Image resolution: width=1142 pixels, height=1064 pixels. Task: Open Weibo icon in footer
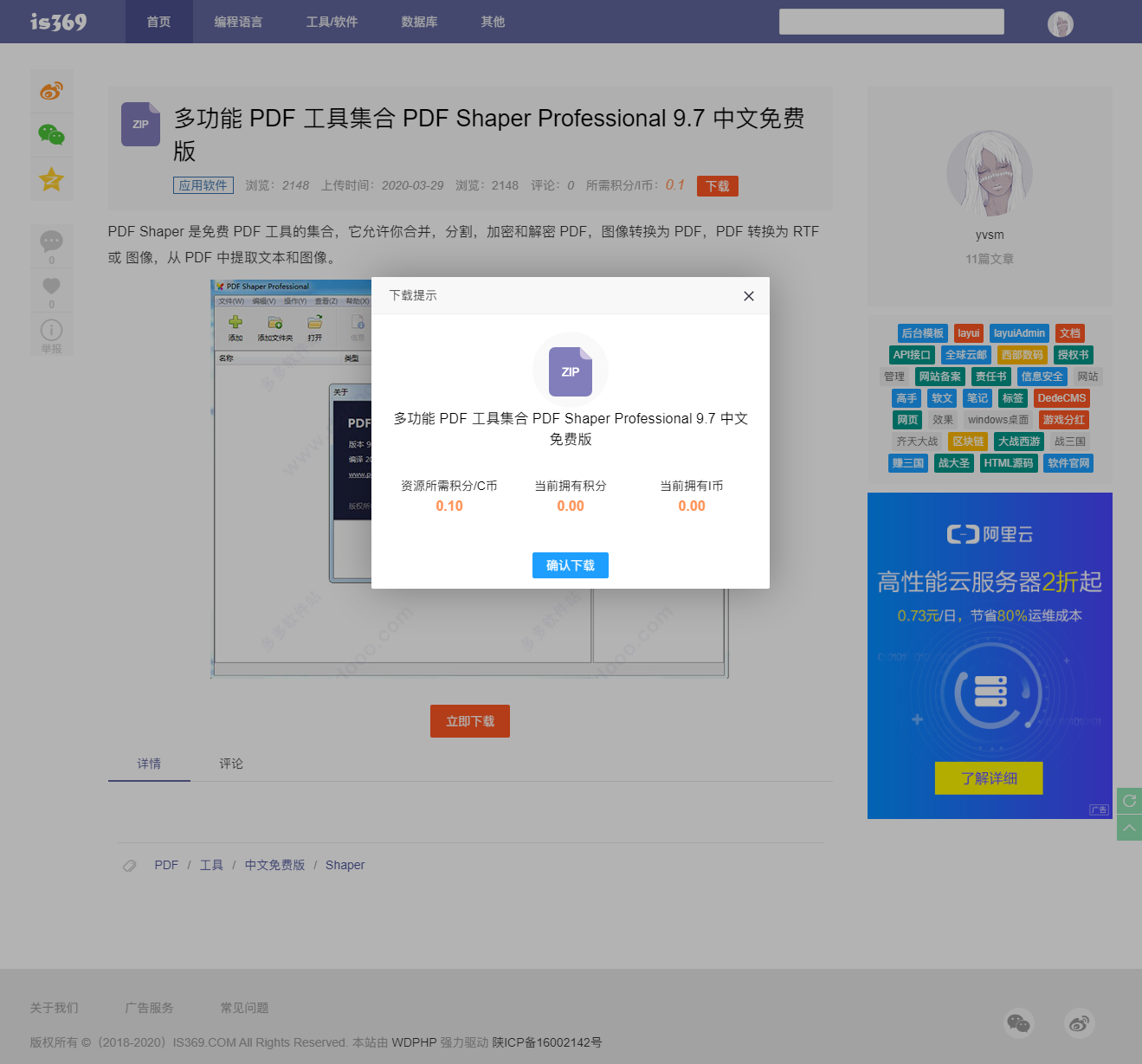(x=1080, y=1024)
